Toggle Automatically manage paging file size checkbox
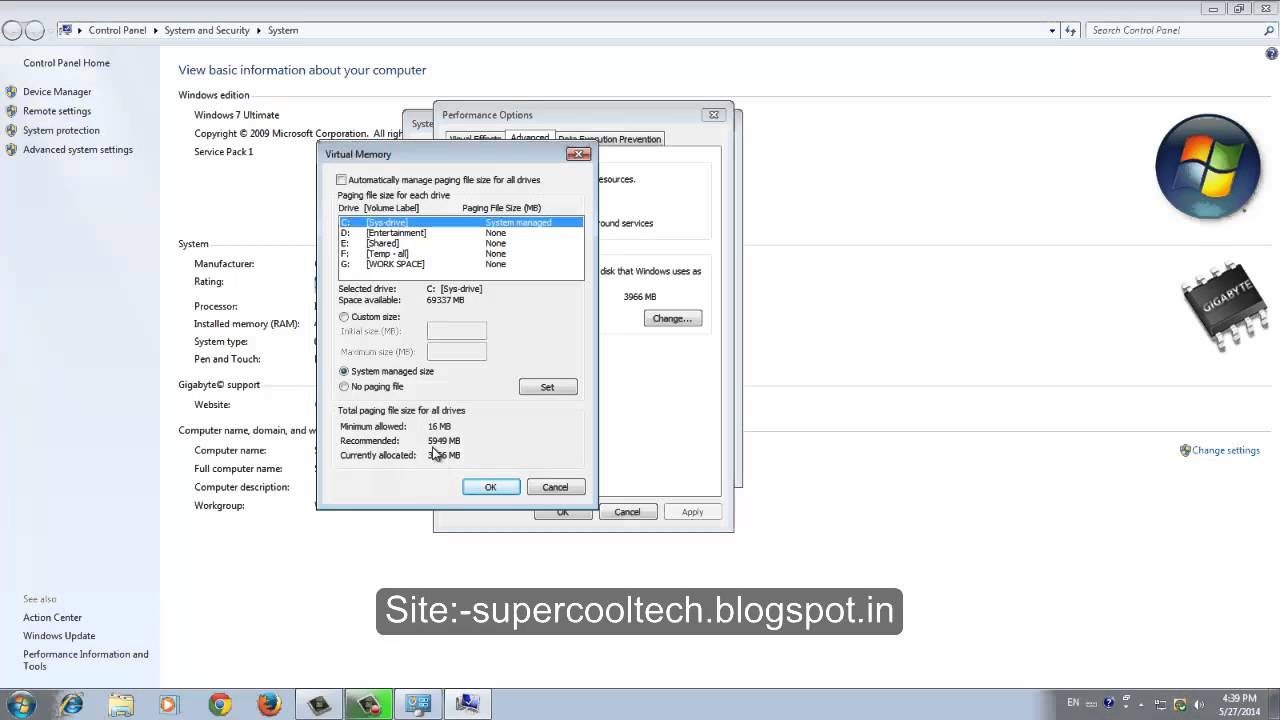This screenshot has height=720, width=1280. (342, 180)
